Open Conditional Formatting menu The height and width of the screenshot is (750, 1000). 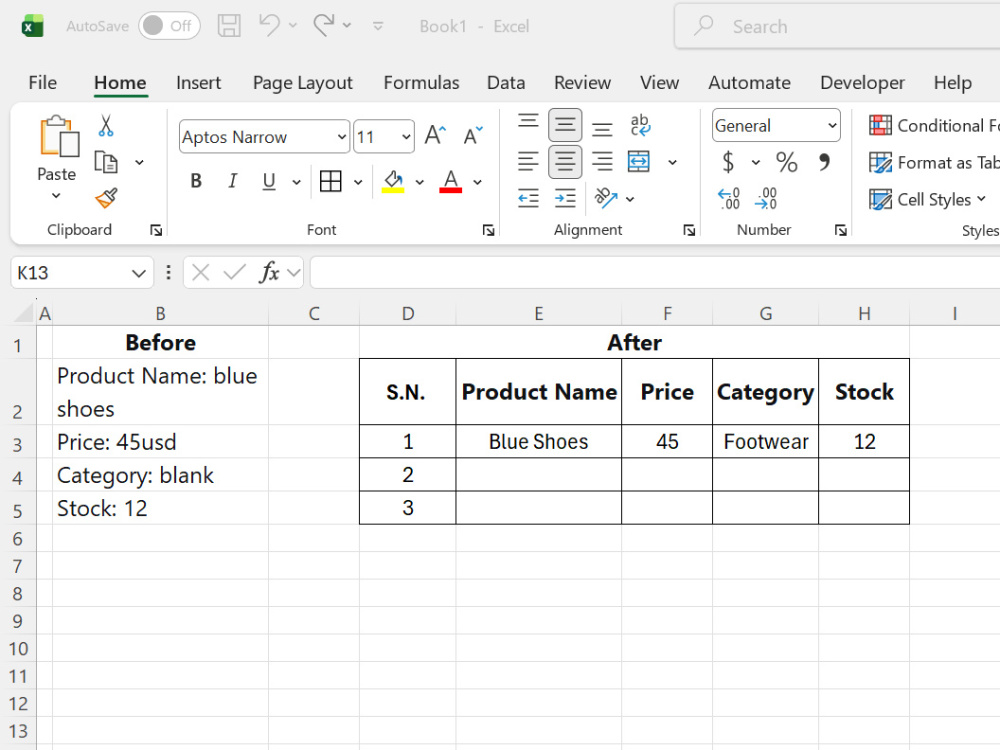point(934,126)
